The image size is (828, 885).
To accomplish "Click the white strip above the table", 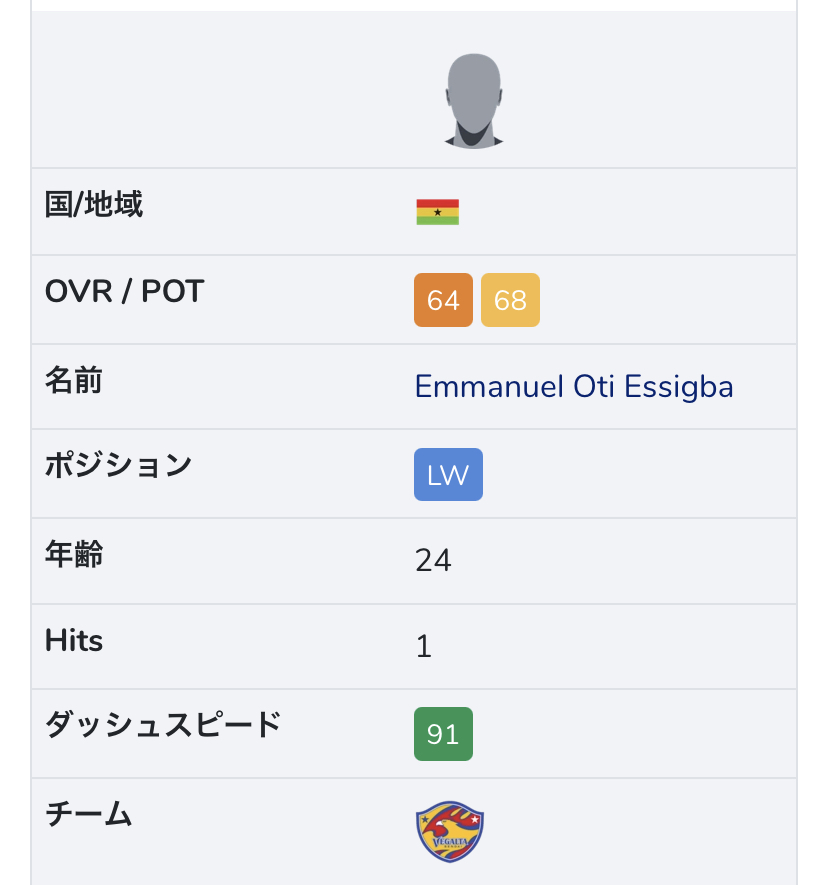I will (x=414, y=5).
